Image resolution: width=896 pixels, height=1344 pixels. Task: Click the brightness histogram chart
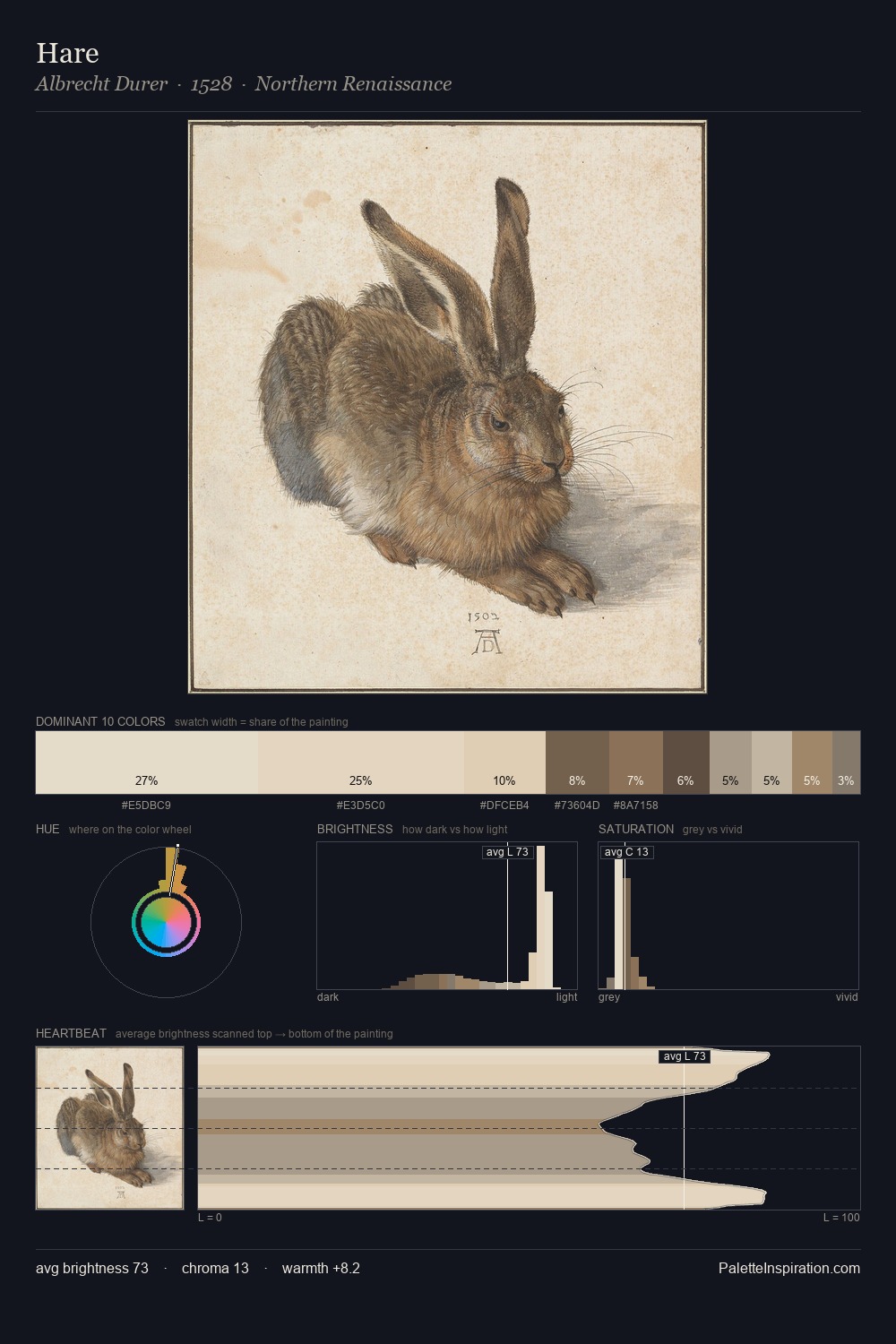[x=447, y=916]
